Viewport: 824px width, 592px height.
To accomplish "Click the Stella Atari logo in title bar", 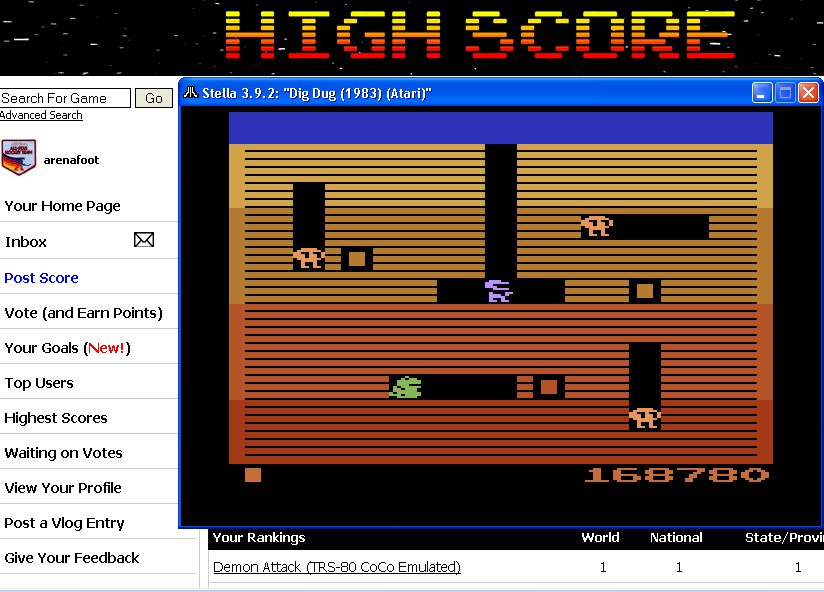I will pyautogui.click(x=190, y=93).
